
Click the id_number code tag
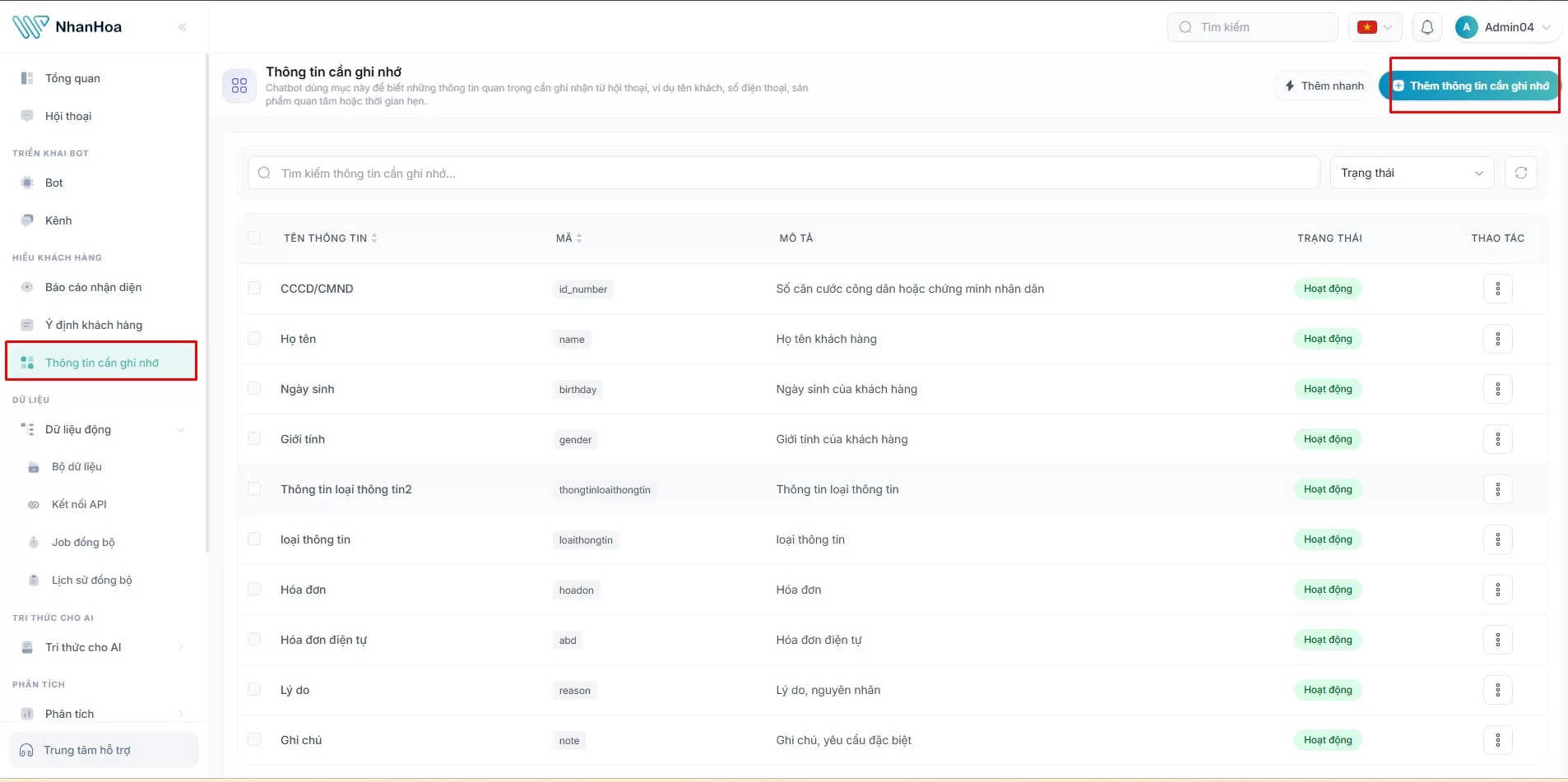(583, 289)
